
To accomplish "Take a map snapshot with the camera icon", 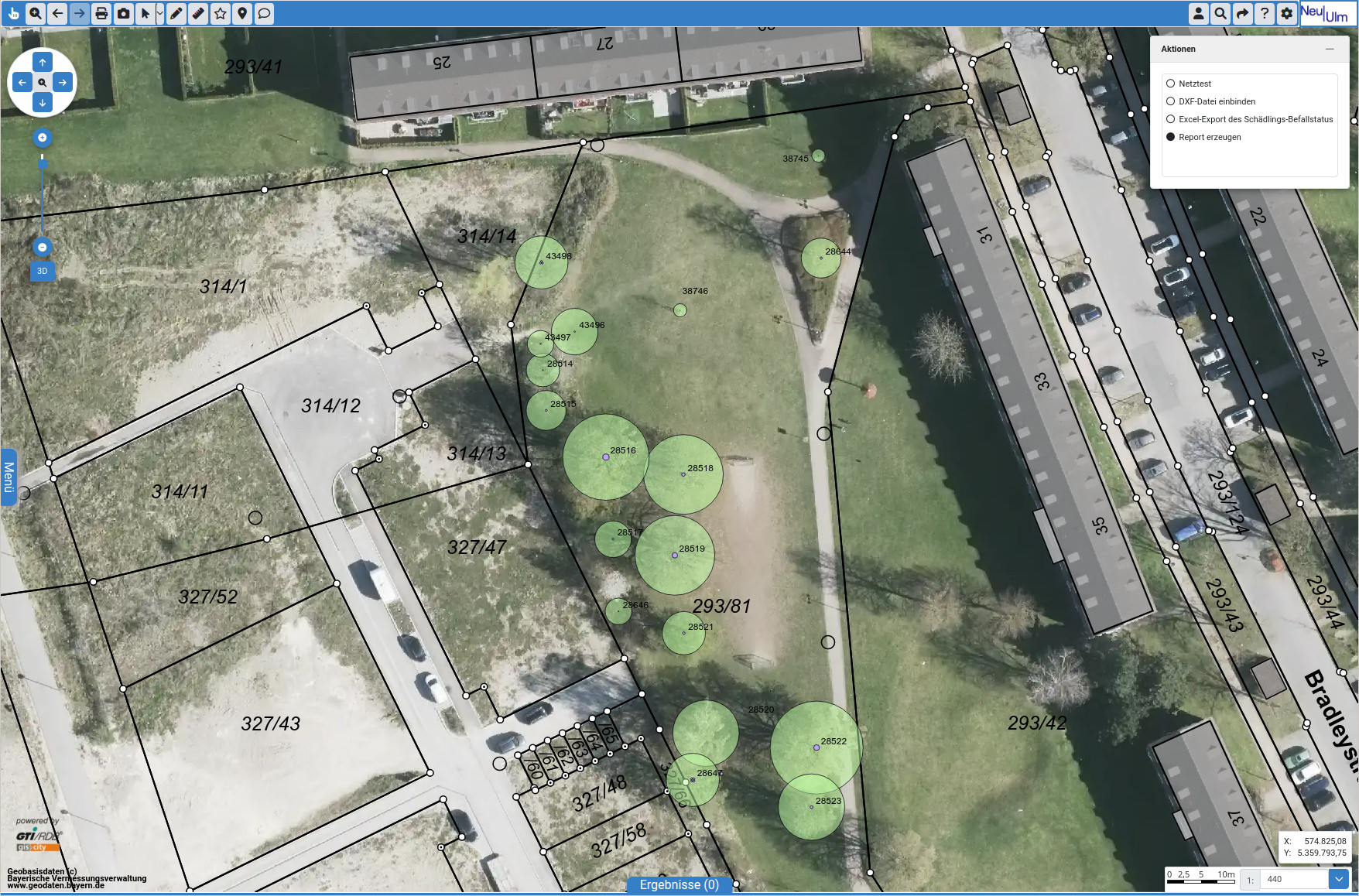I will click(x=124, y=13).
